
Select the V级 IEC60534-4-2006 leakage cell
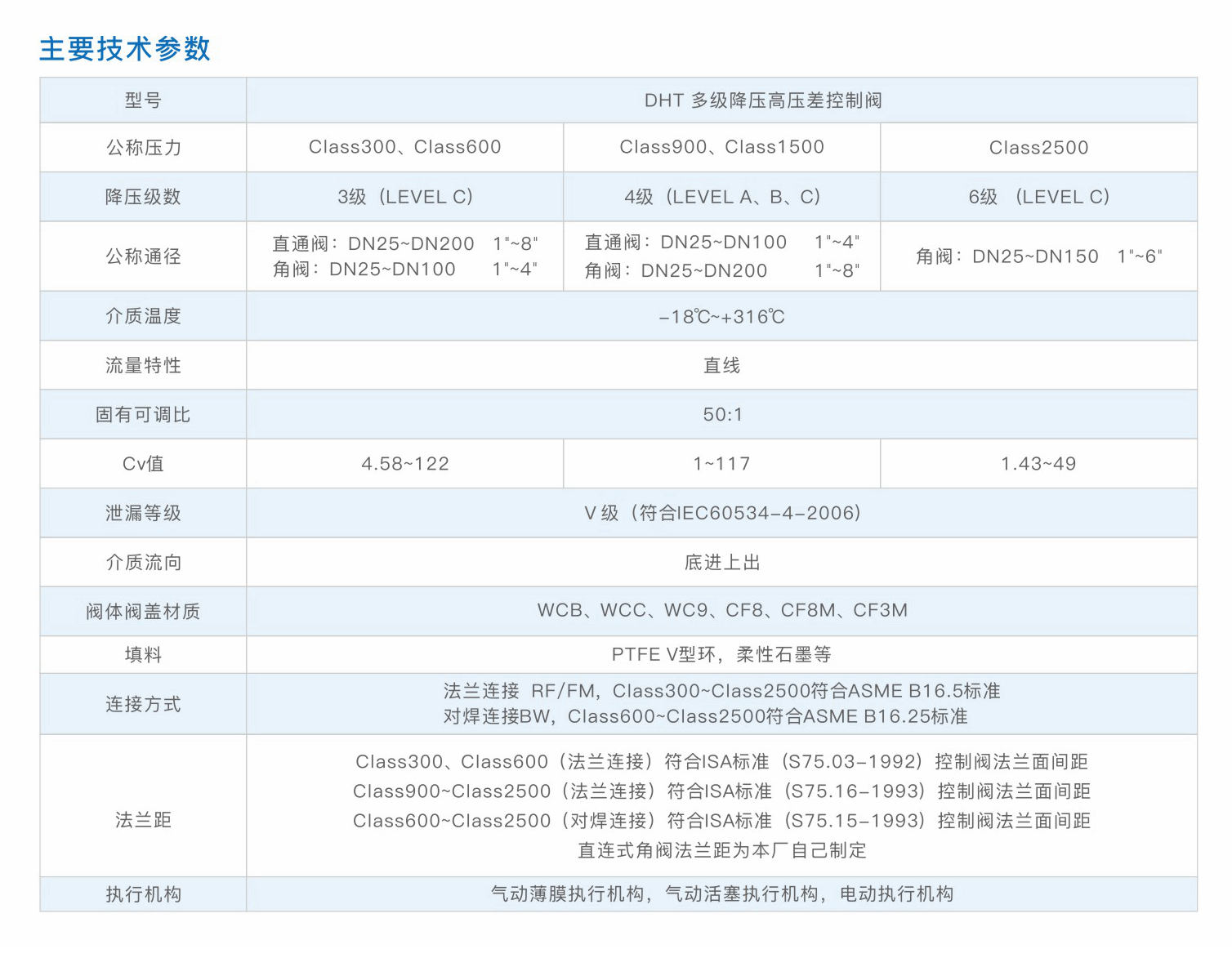click(721, 513)
